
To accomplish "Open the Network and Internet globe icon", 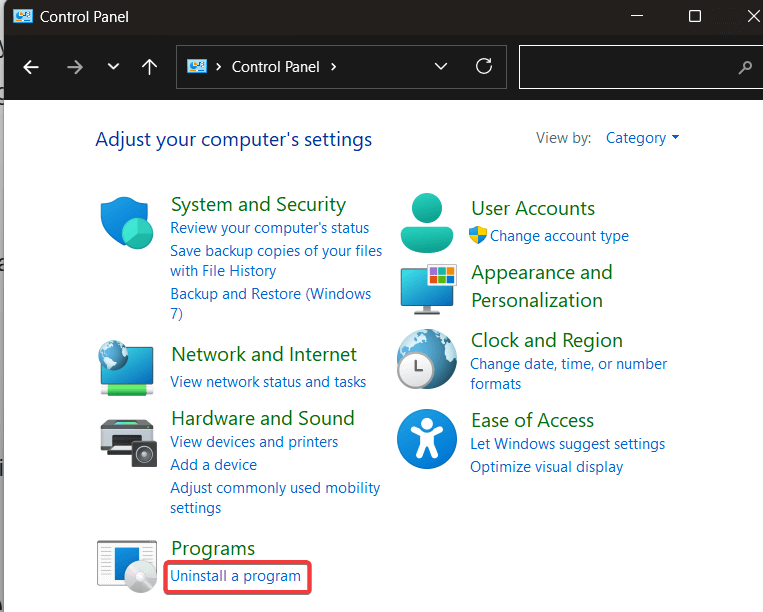I will [x=125, y=369].
